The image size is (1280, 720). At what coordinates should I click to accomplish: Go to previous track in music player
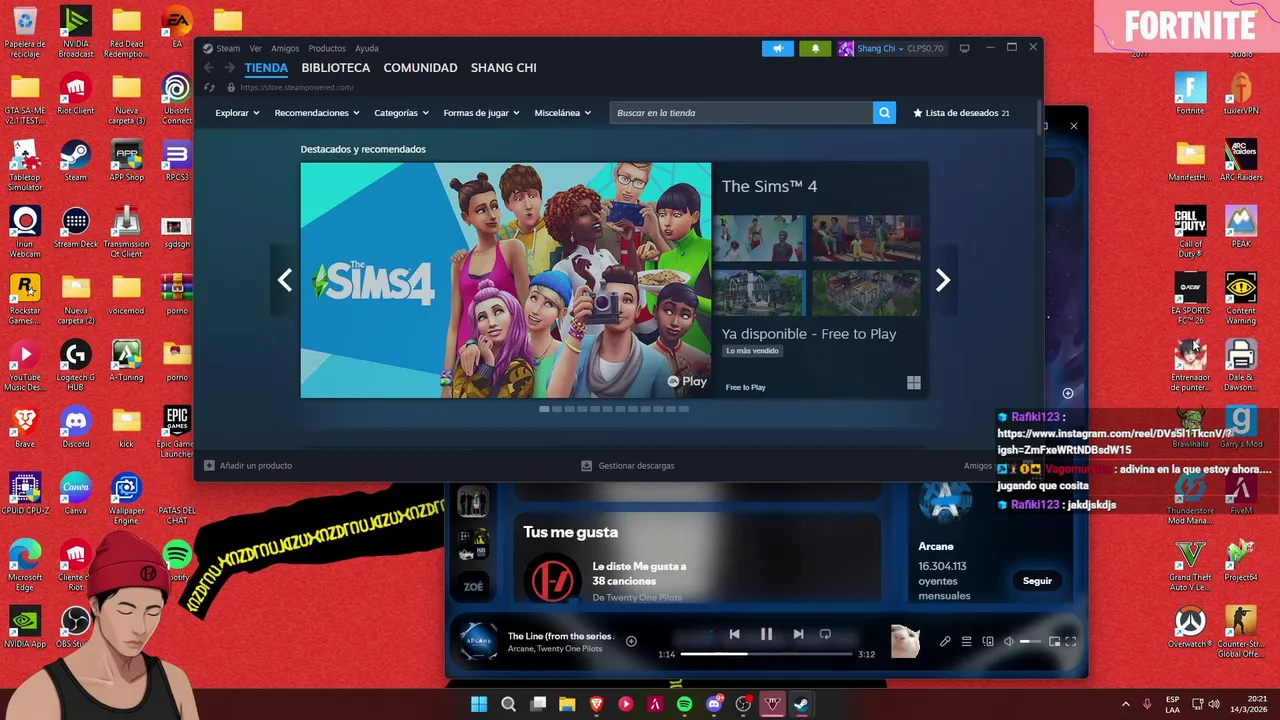point(734,634)
